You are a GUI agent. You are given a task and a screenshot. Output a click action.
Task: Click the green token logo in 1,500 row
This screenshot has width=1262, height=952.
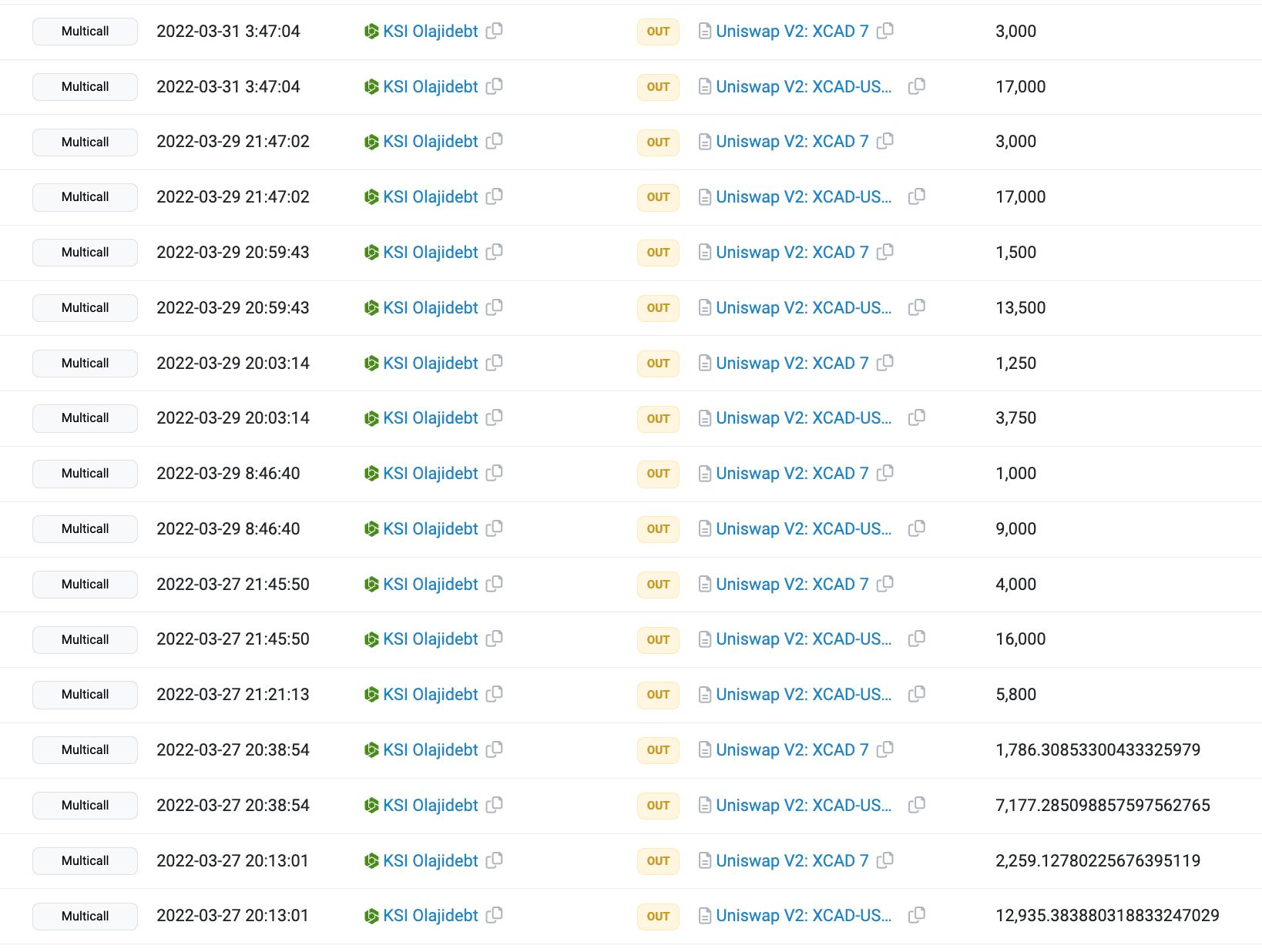(371, 252)
